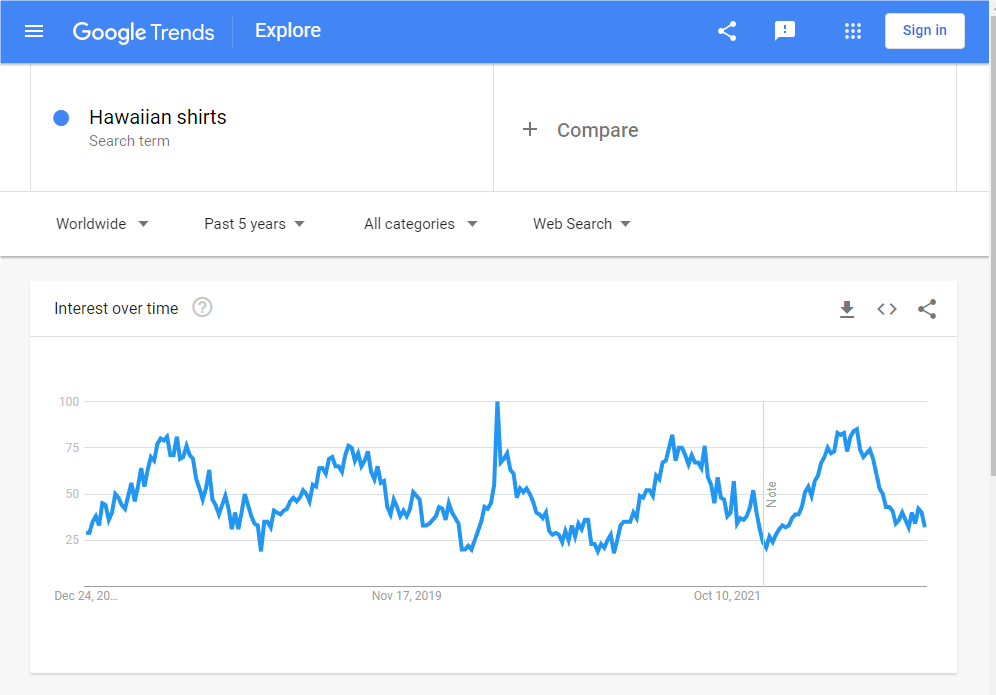Add a Compare search term
The width and height of the screenshot is (996, 695).
click(598, 130)
